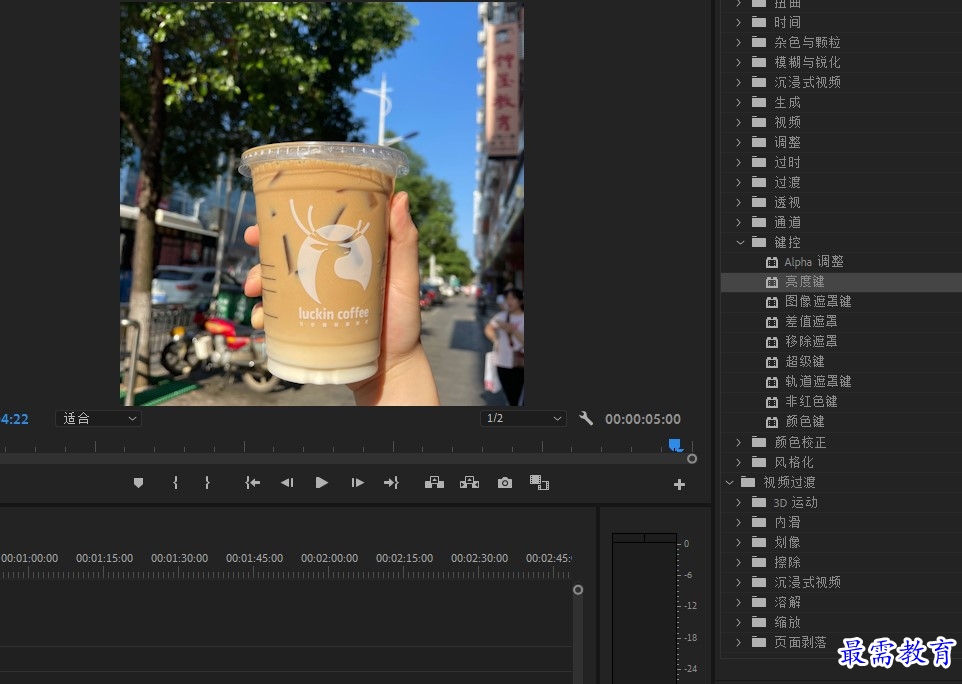962x684 pixels.
Task: Click the timeline vertical scroll handle
Action: pos(578,590)
